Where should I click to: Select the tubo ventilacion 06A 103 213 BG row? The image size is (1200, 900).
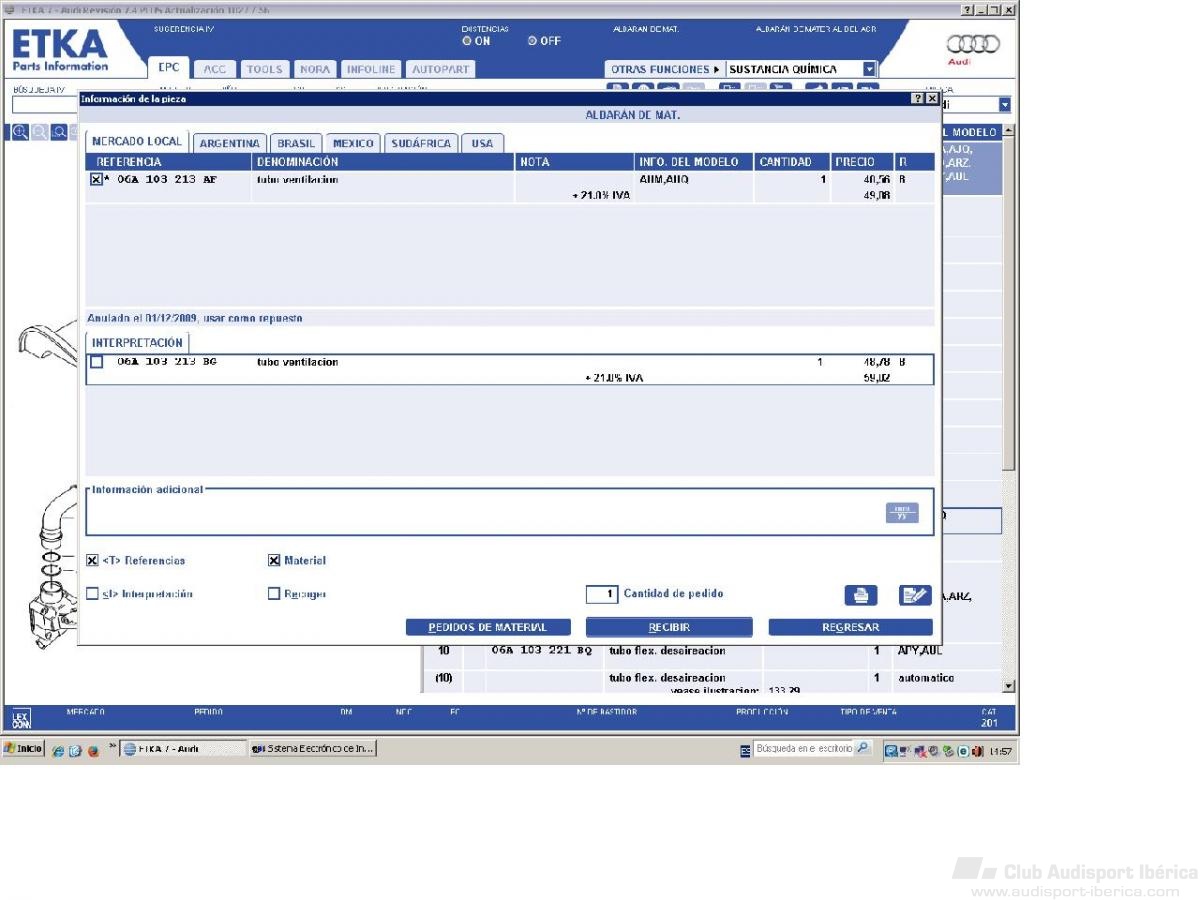tap(510, 369)
